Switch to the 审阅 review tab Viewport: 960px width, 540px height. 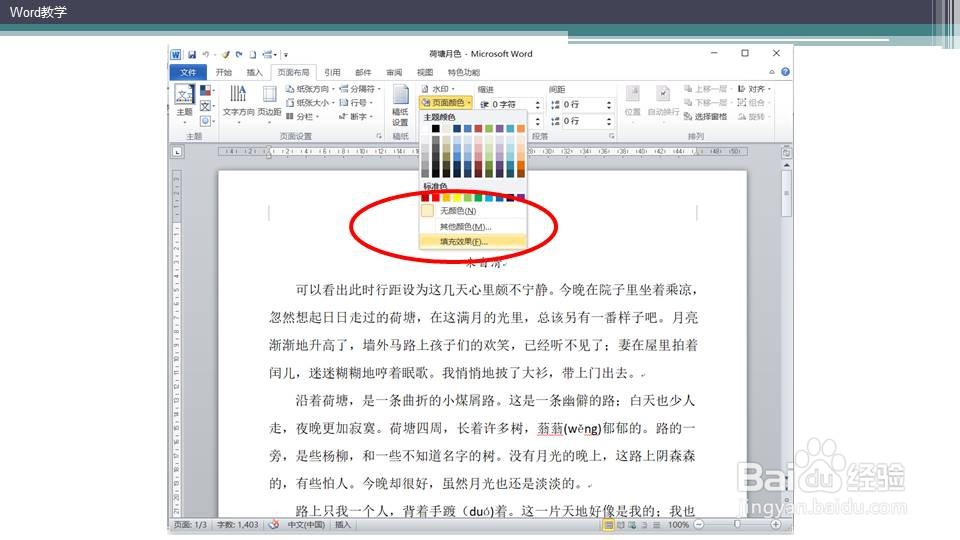click(394, 72)
